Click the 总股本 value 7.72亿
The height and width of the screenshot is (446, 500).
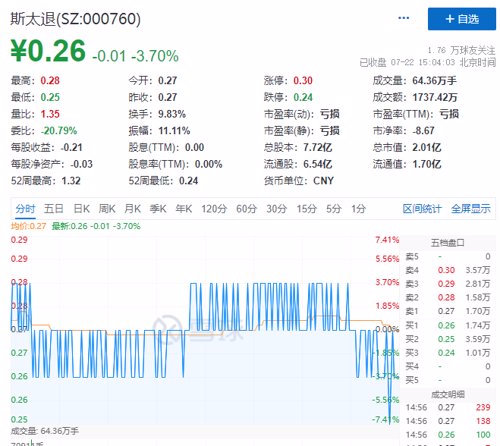tap(318, 147)
